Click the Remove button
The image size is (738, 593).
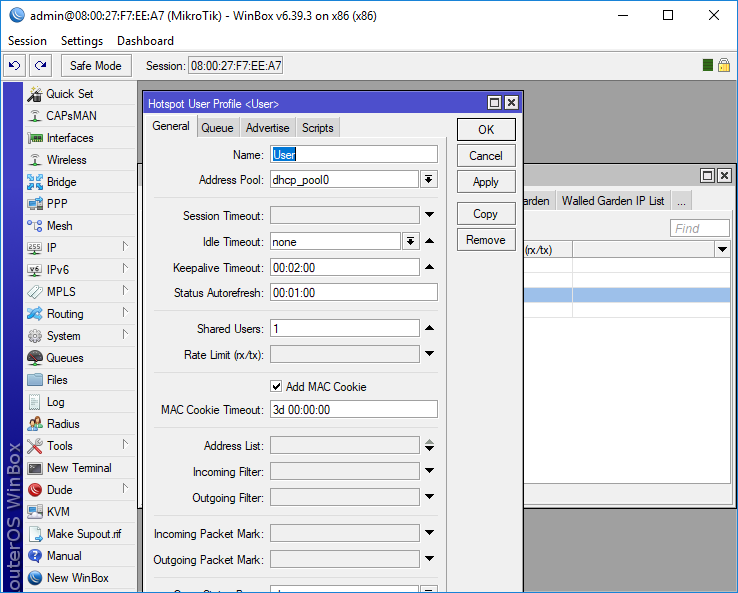tap(486, 240)
